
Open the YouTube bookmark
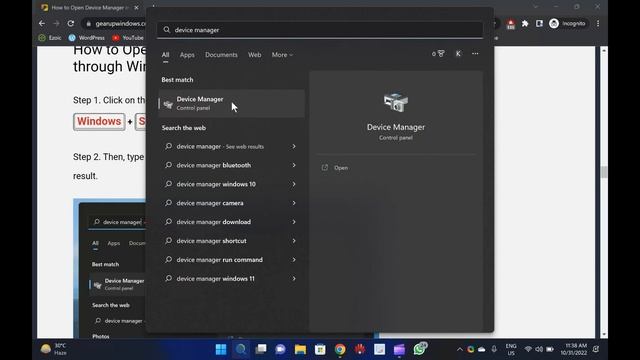point(128,38)
